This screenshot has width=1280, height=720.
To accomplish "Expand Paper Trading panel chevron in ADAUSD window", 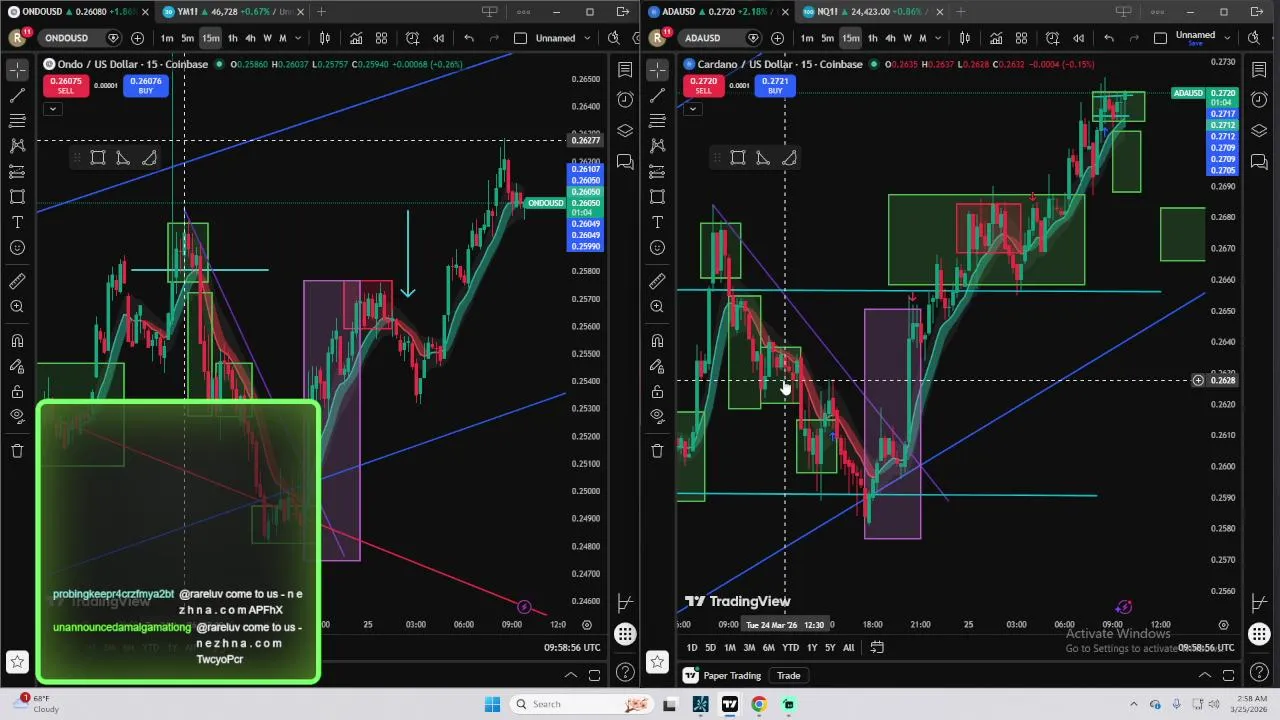I will coord(1205,676).
